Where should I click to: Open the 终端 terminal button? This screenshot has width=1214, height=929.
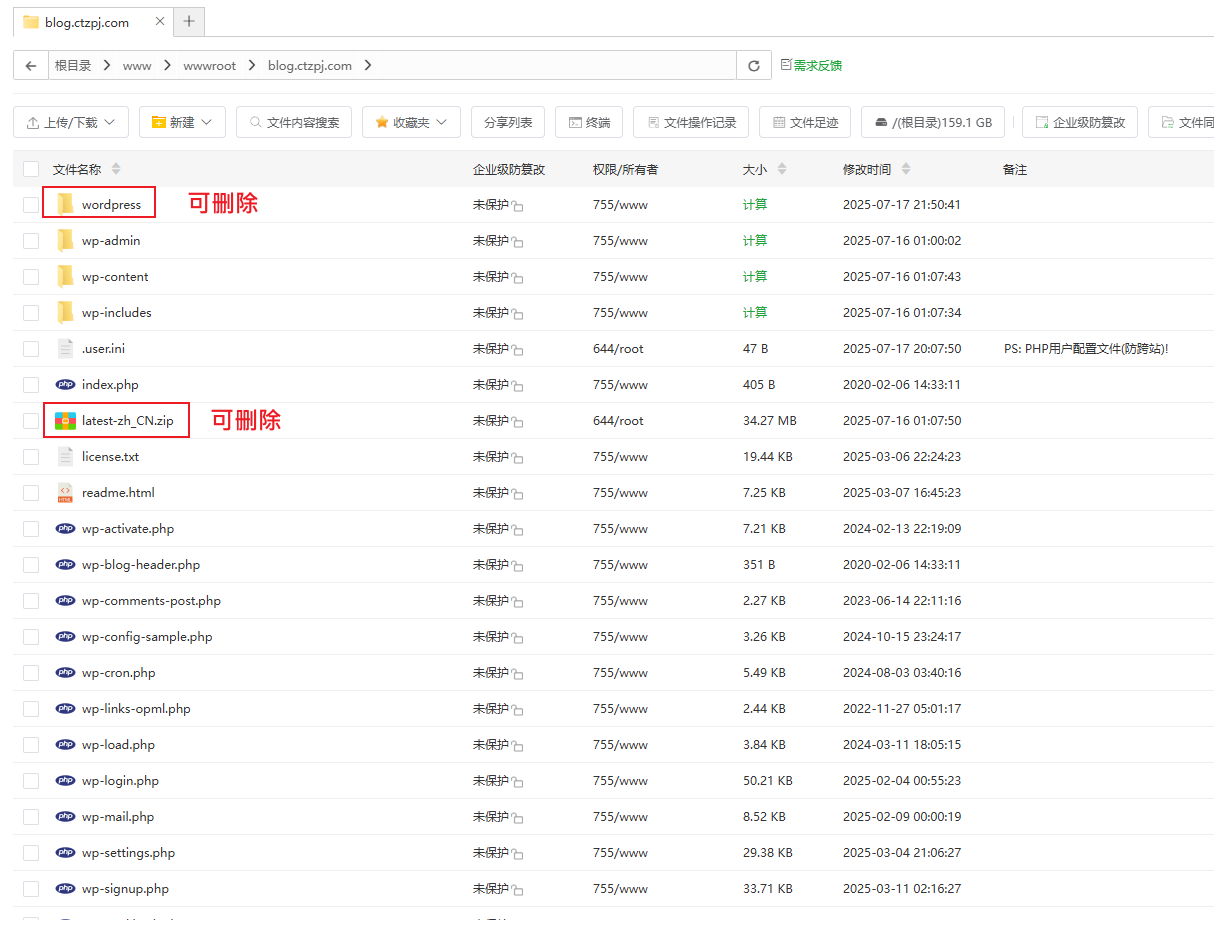coord(589,122)
